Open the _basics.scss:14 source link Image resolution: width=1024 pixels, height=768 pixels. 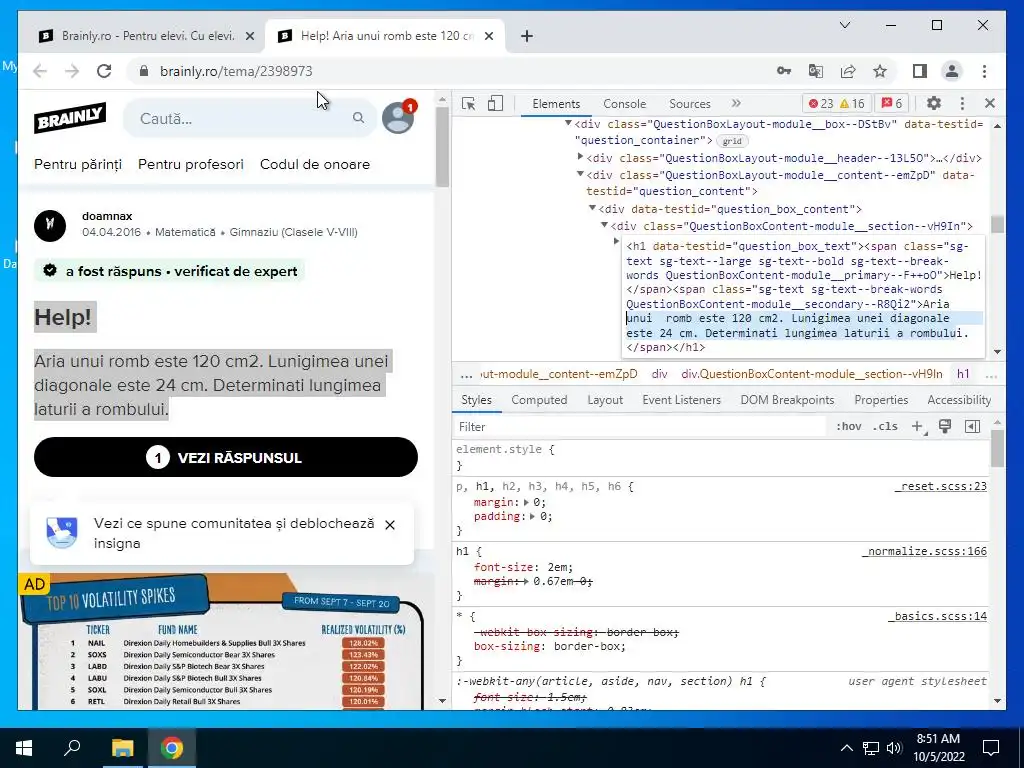pos(937,616)
